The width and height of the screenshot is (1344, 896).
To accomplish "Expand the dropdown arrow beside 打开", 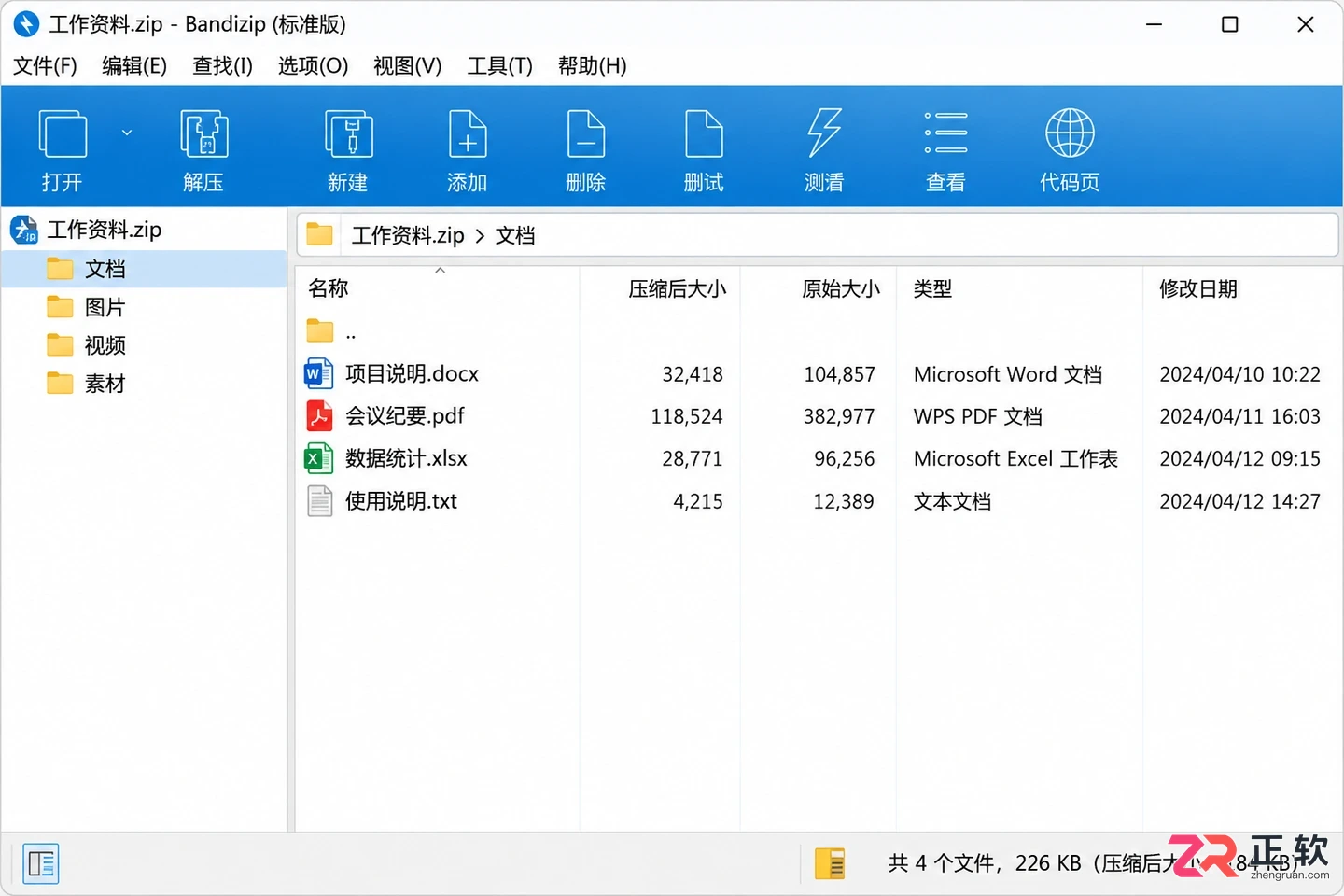I will pos(127,133).
